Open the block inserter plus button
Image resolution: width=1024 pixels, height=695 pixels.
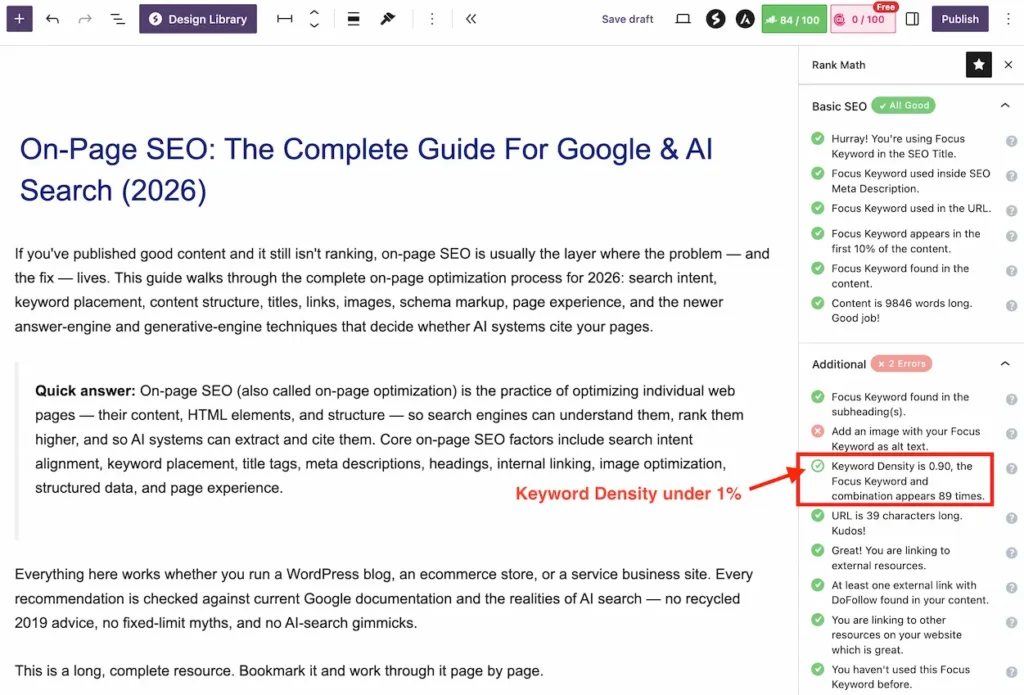(19, 19)
